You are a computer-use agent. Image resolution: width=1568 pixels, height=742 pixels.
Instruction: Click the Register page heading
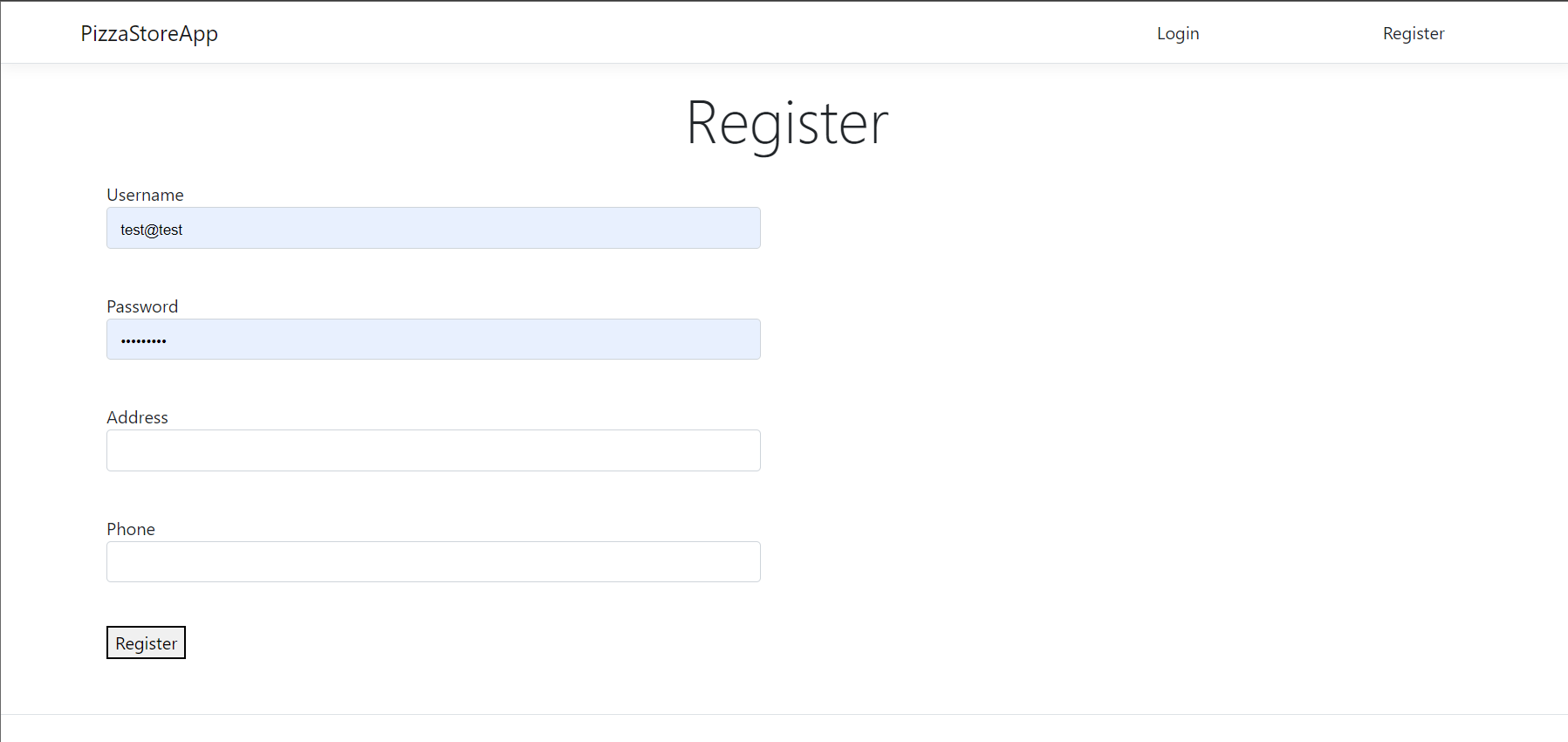click(x=786, y=122)
